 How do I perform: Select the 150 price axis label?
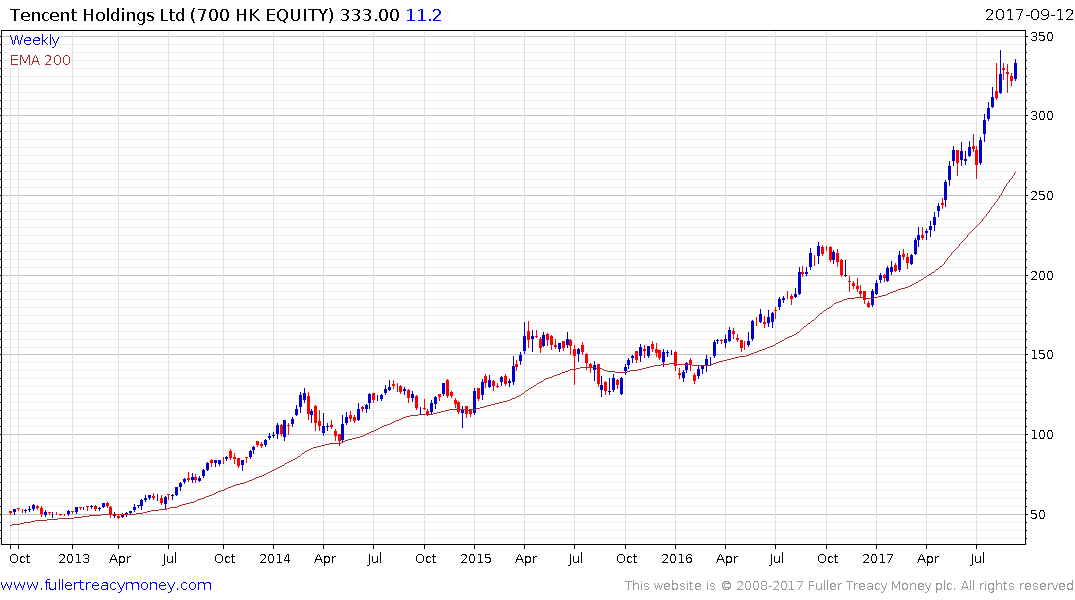pos(1042,355)
